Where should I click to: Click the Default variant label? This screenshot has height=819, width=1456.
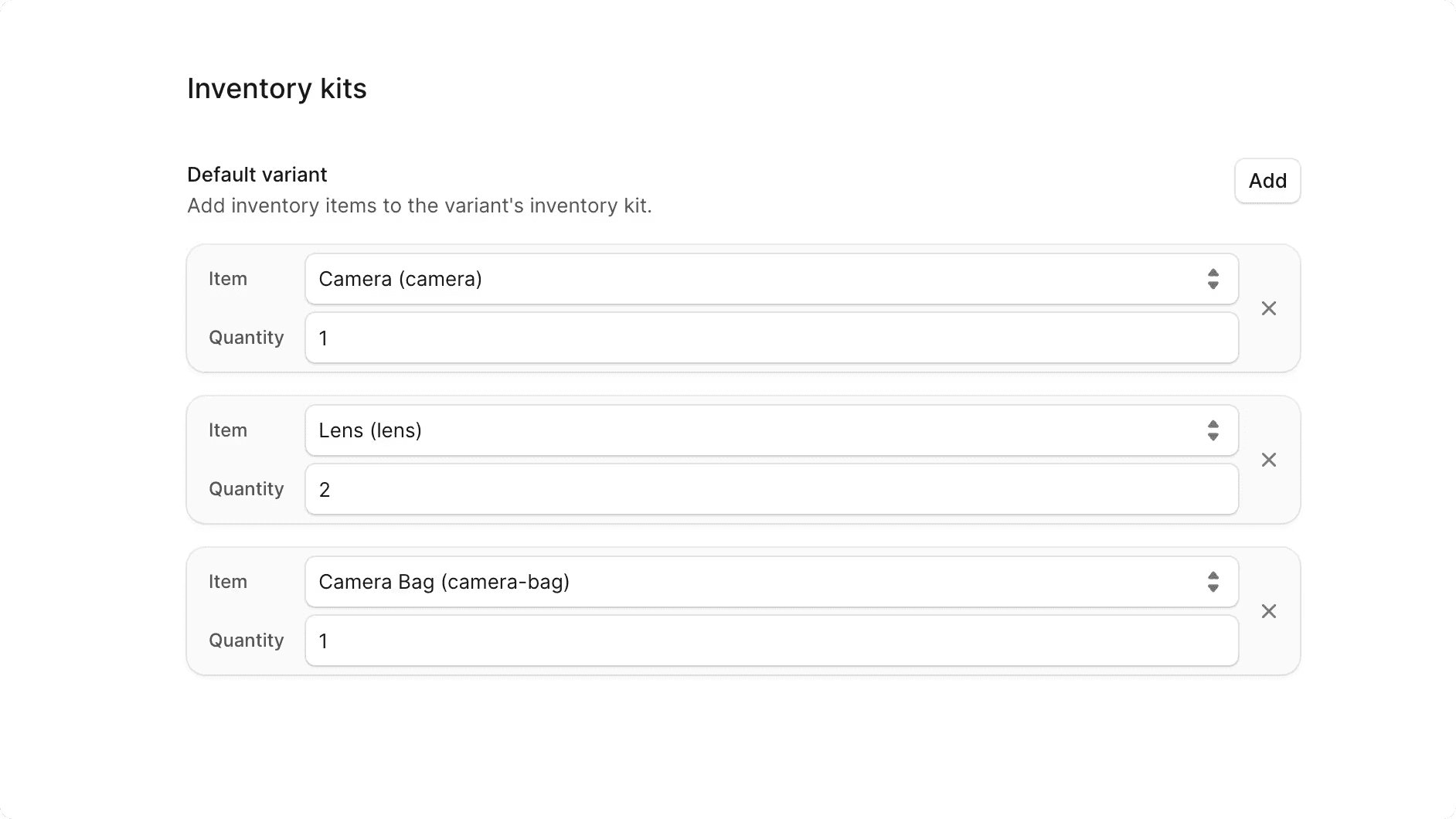pos(256,174)
